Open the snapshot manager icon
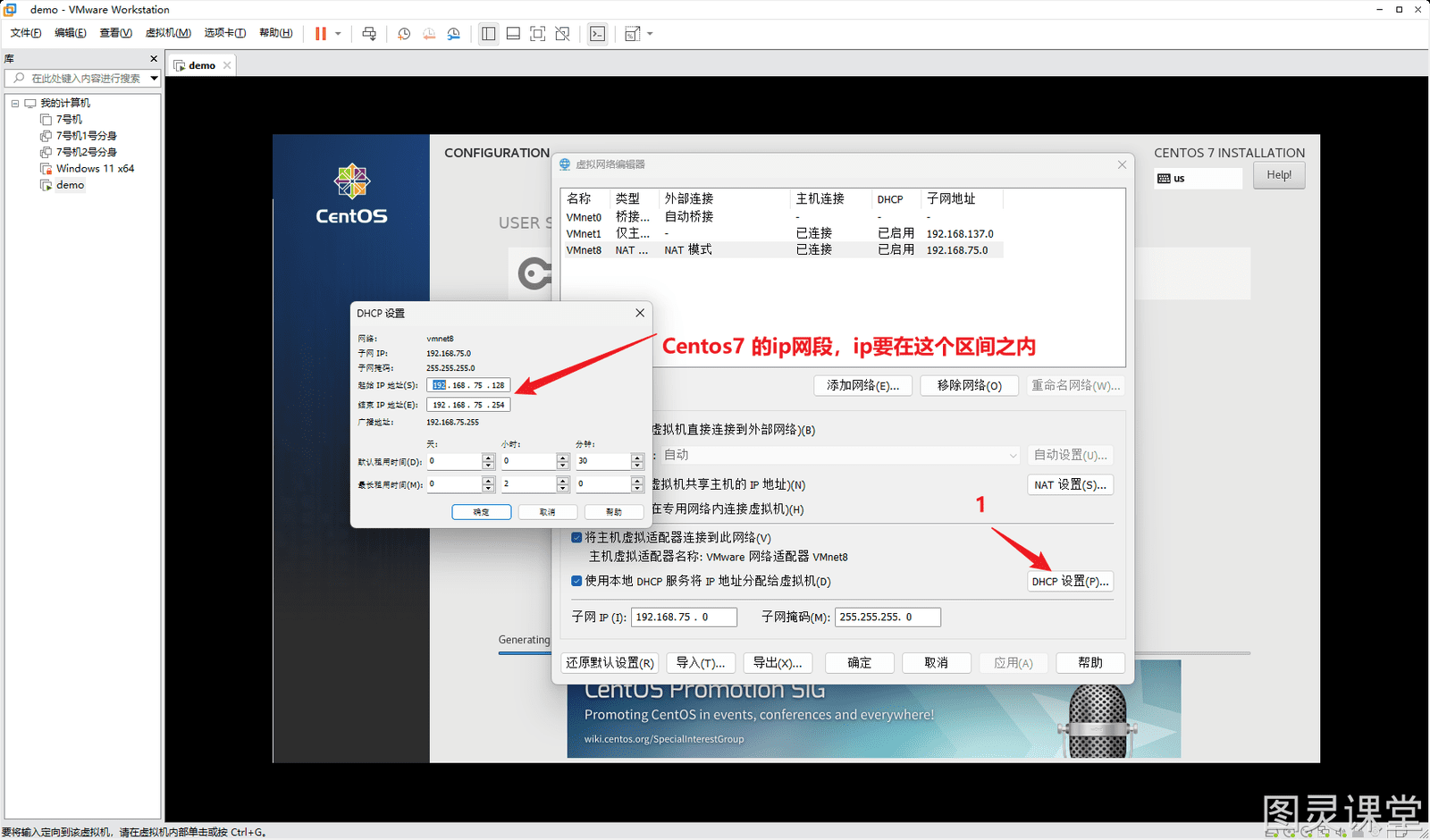 tap(454, 34)
